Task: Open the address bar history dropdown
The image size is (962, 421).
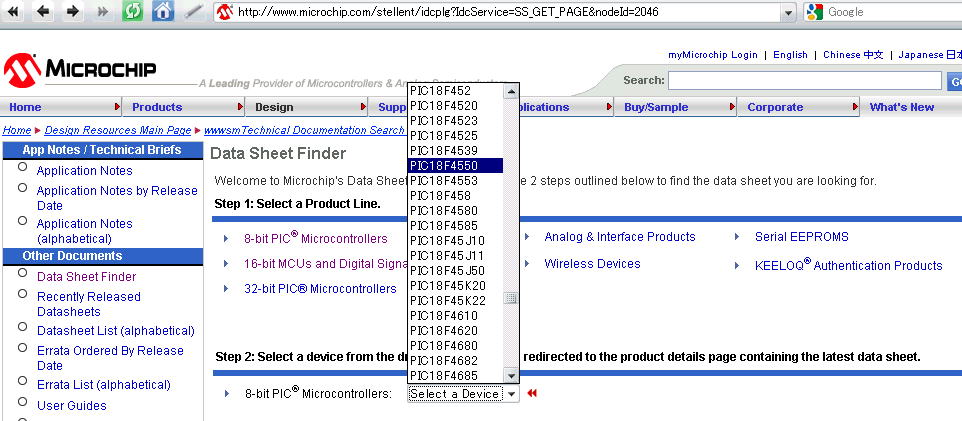Action: pyautogui.click(x=788, y=12)
